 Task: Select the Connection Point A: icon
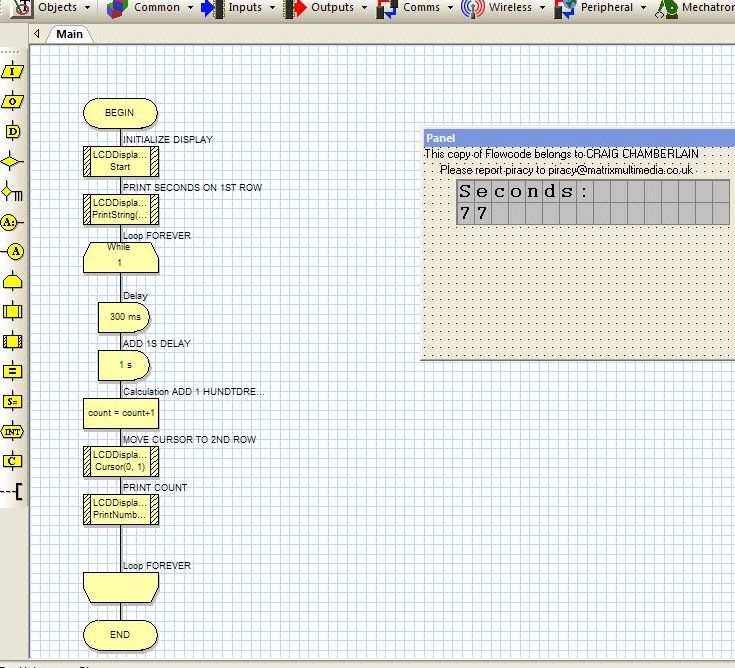[11, 222]
